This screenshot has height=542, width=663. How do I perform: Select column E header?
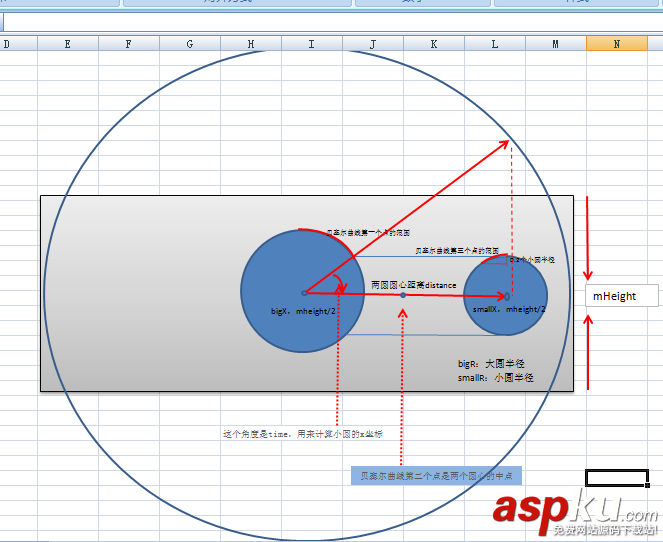click(68, 44)
